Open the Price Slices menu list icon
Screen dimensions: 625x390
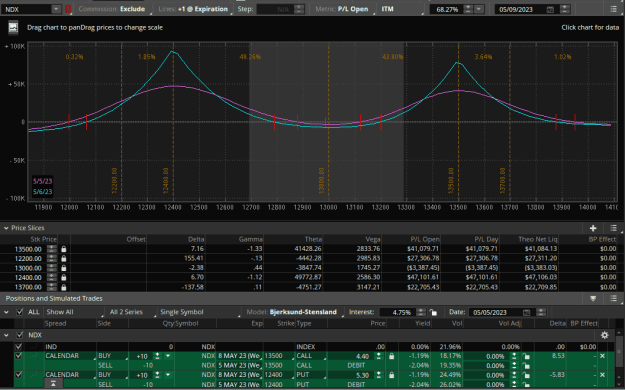pos(613,228)
